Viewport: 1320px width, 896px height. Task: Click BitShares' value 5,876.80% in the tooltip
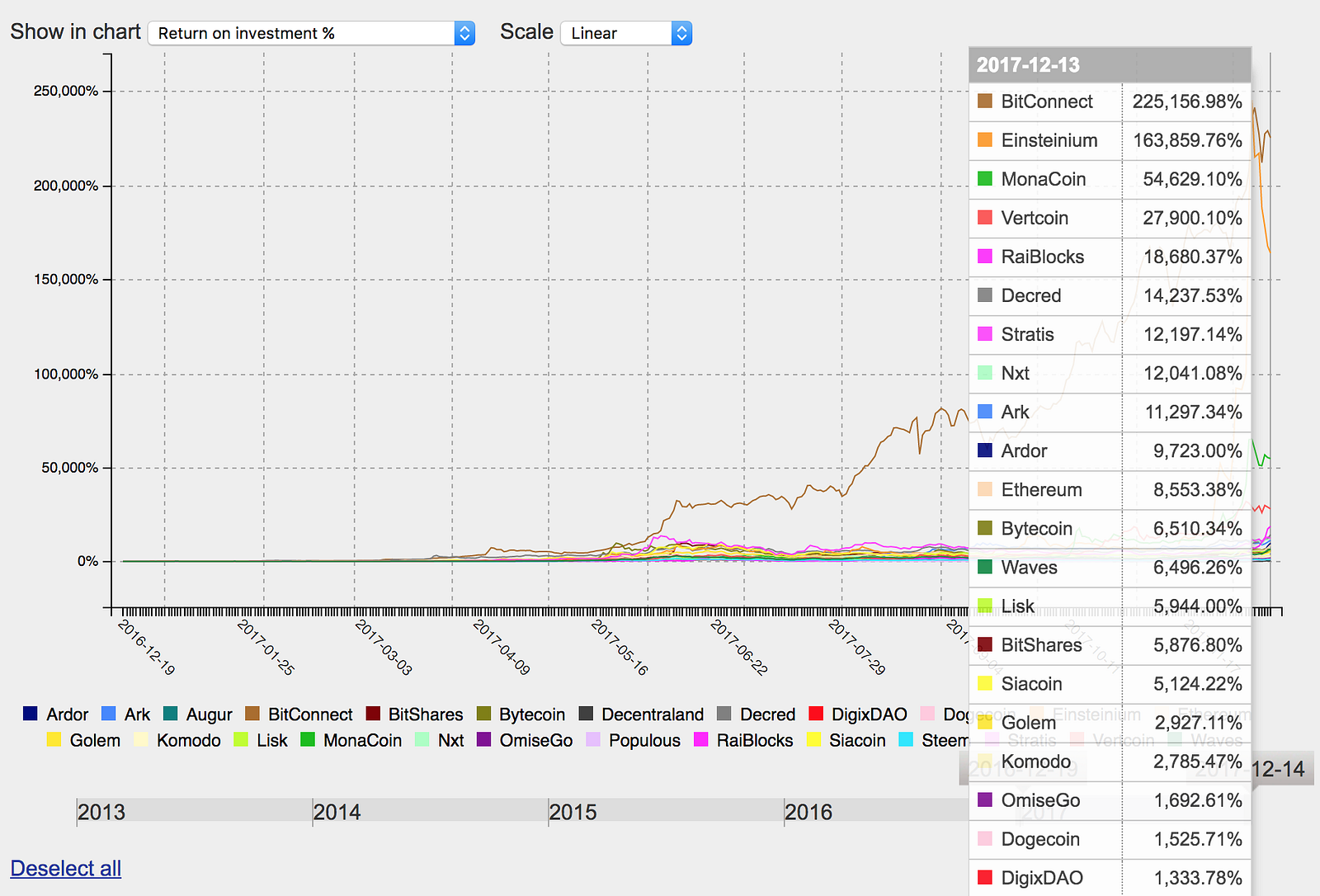[1197, 644]
